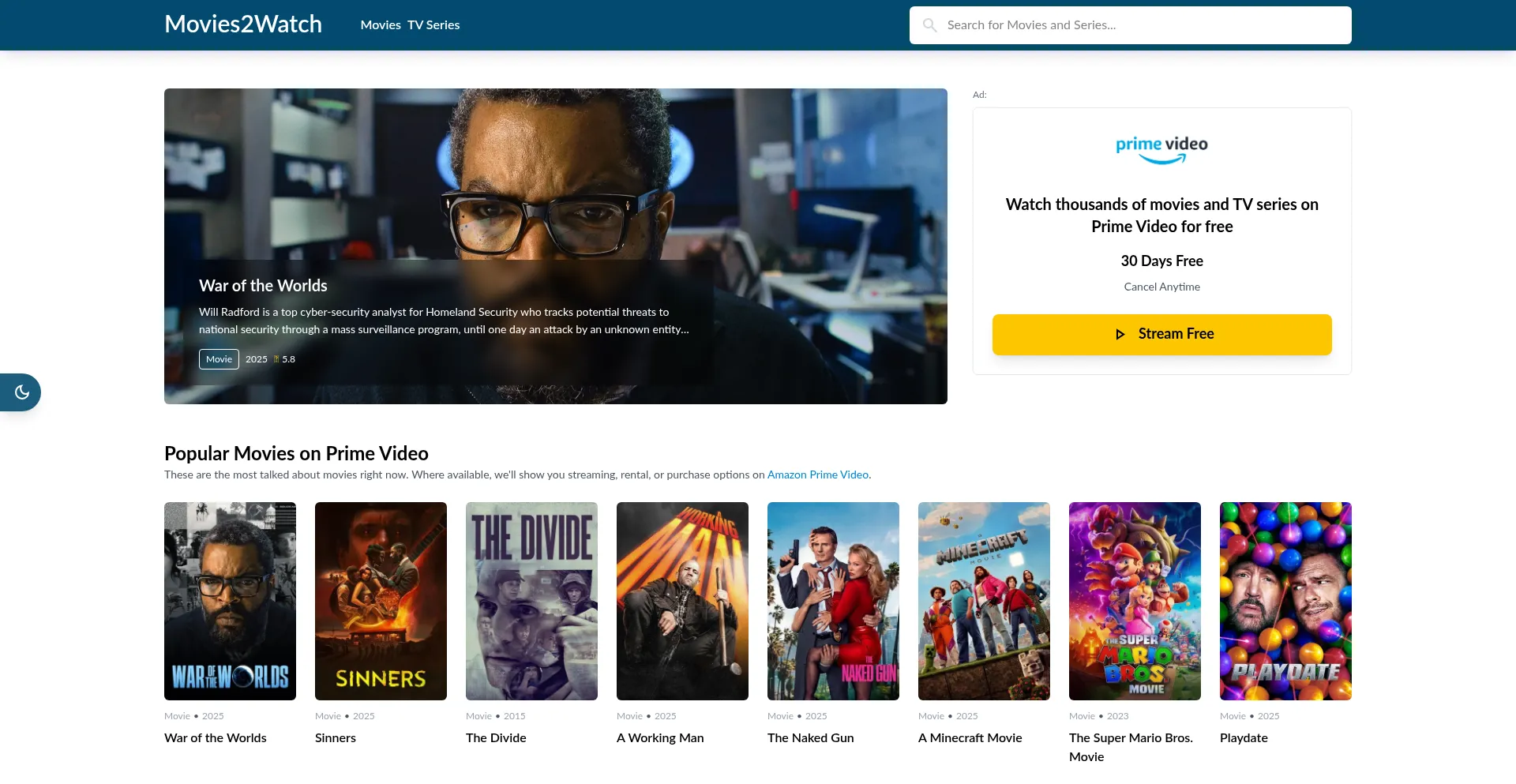
Task: Click A Minecraft Movie title text
Action: 970,738
